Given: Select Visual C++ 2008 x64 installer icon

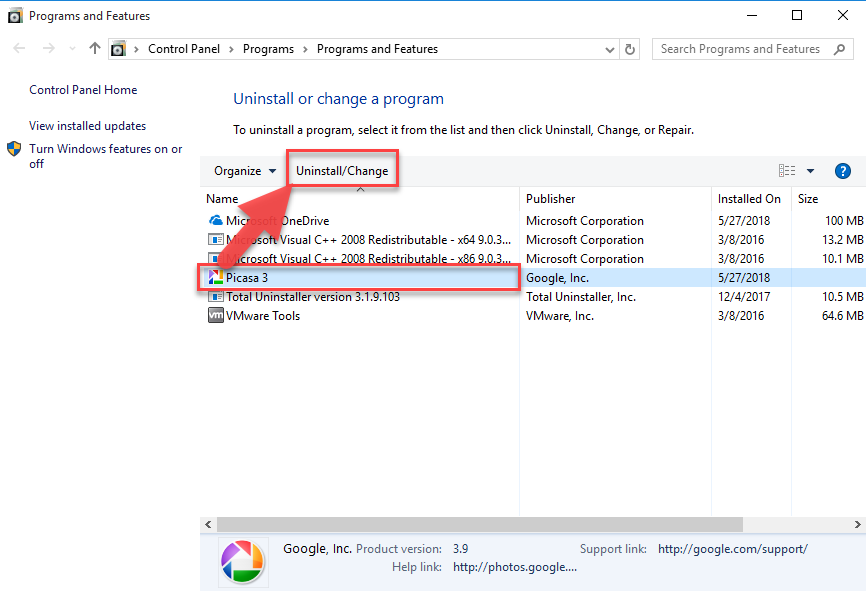Looking at the screenshot, I should pos(215,240).
